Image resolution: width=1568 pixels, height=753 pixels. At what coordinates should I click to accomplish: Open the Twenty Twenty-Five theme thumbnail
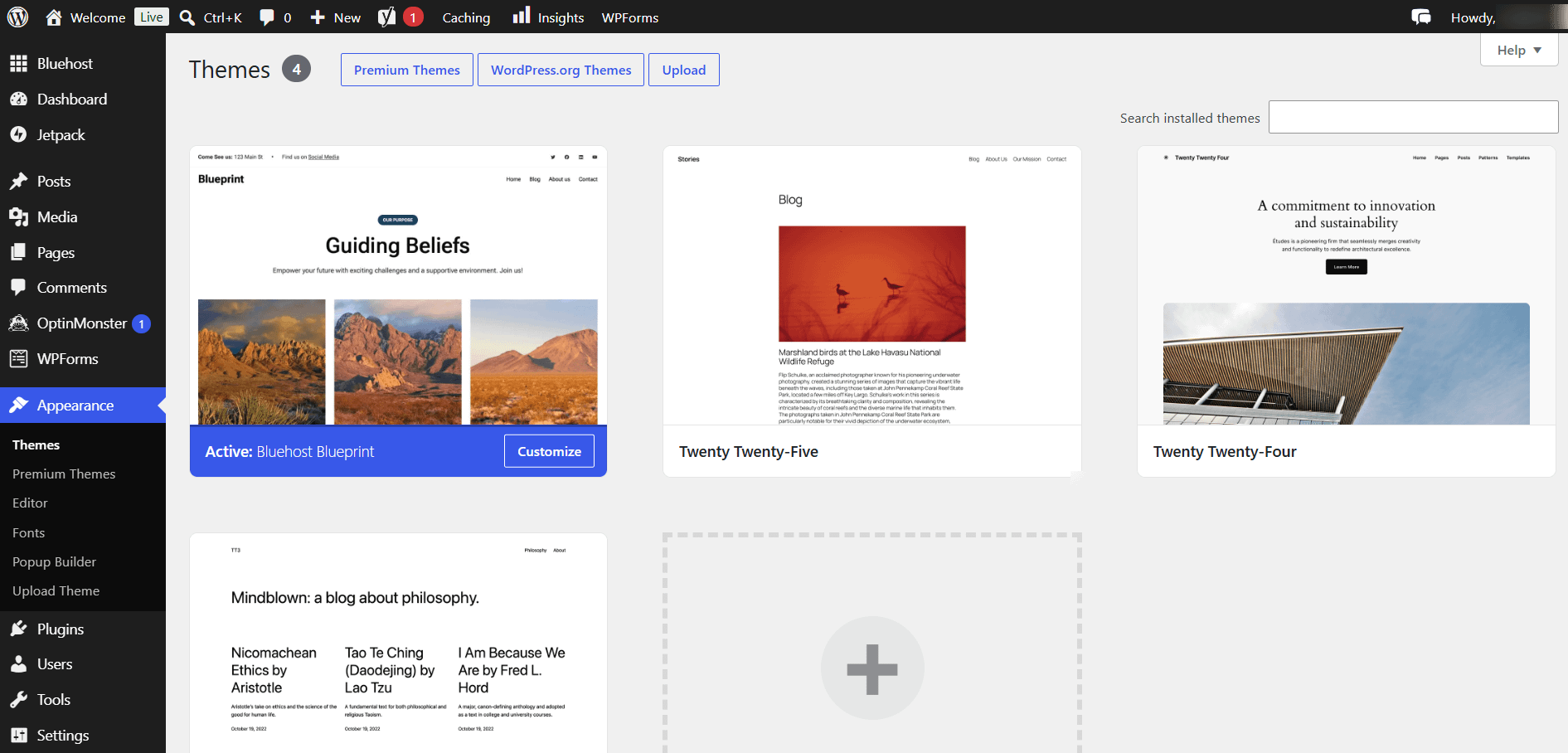(872, 285)
